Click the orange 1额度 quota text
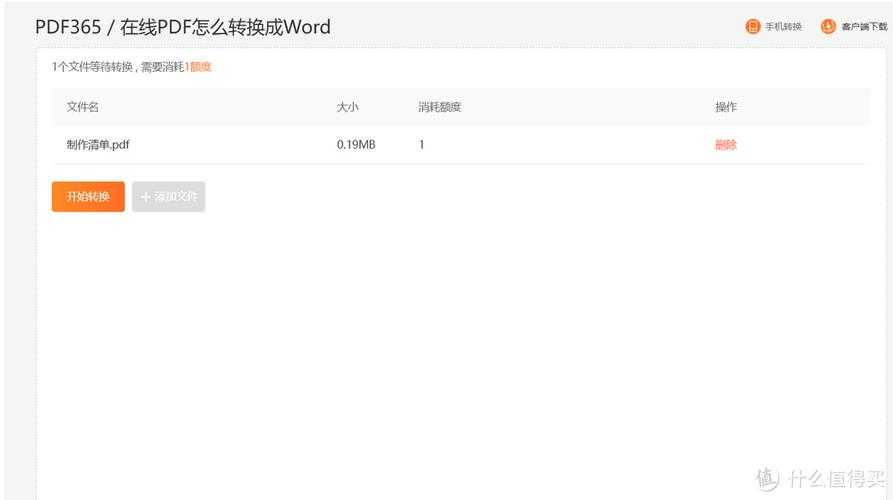 (198, 67)
